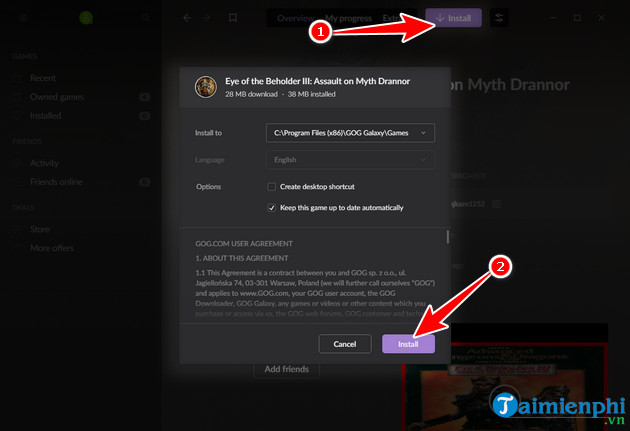
Task: Maximize the GOG Galaxy window
Action: 577,18
